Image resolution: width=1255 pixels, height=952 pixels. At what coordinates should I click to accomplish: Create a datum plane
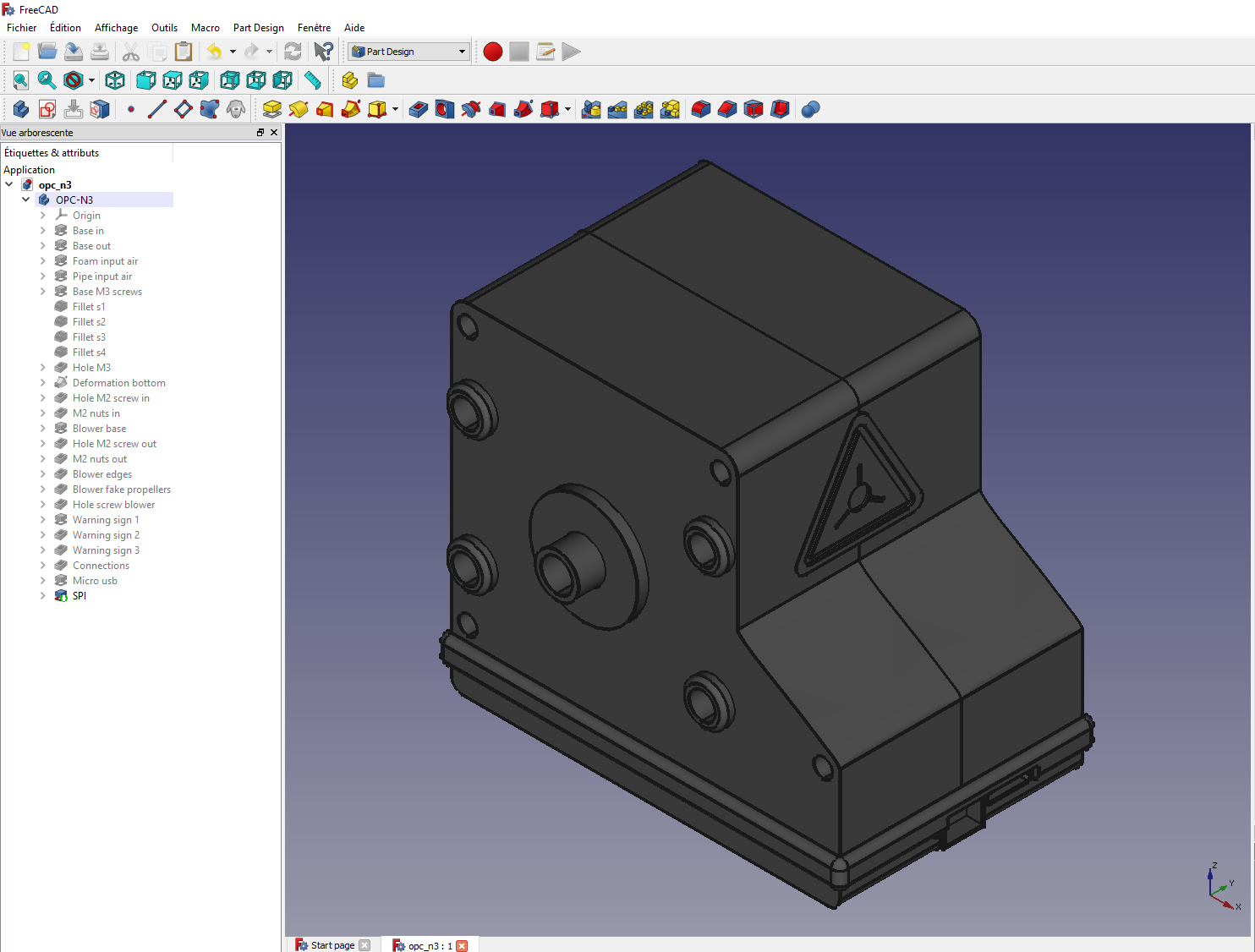pos(184,109)
